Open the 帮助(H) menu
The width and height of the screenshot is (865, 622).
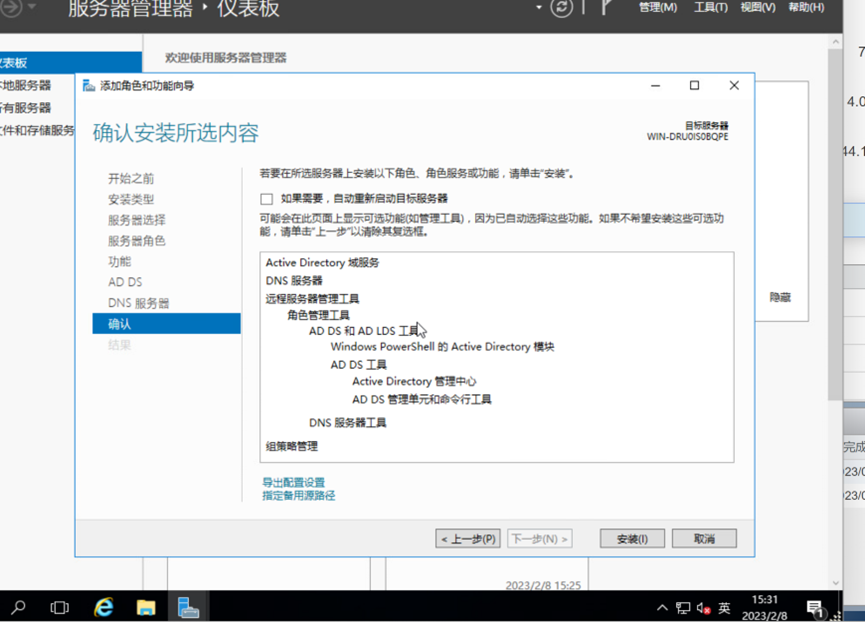tap(807, 7)
